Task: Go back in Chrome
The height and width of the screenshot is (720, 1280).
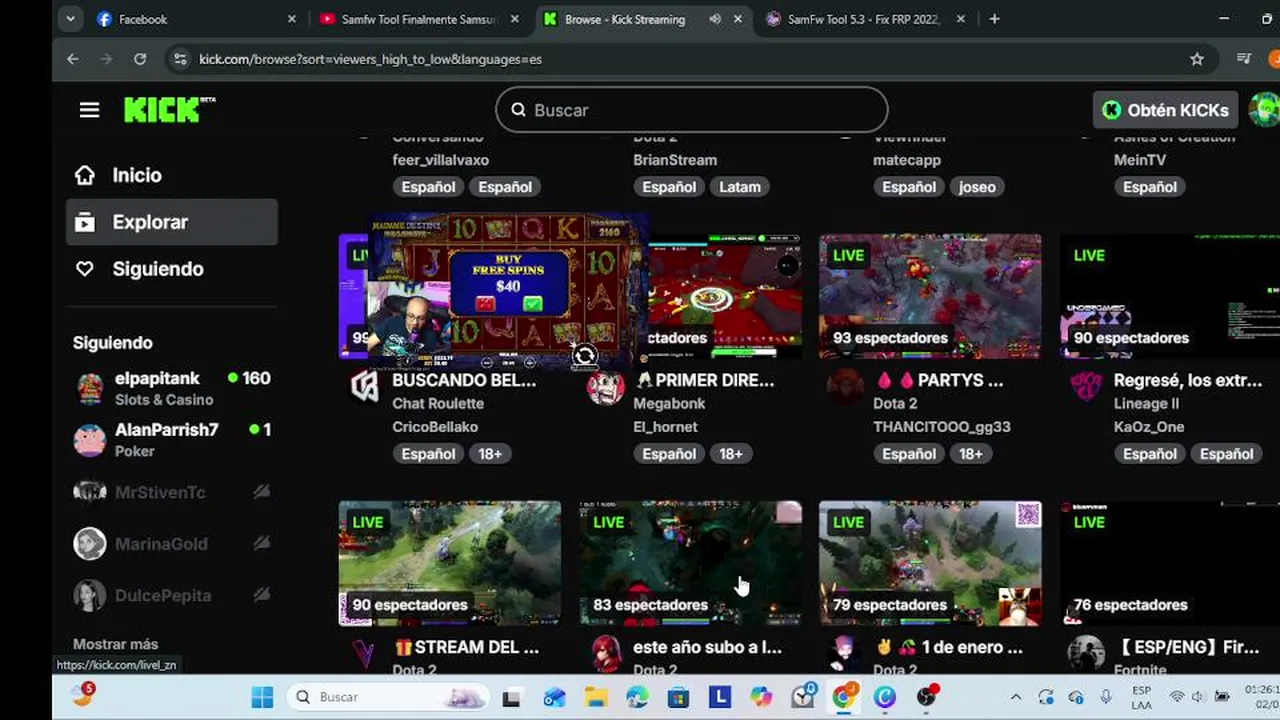Action: point(73,59)
